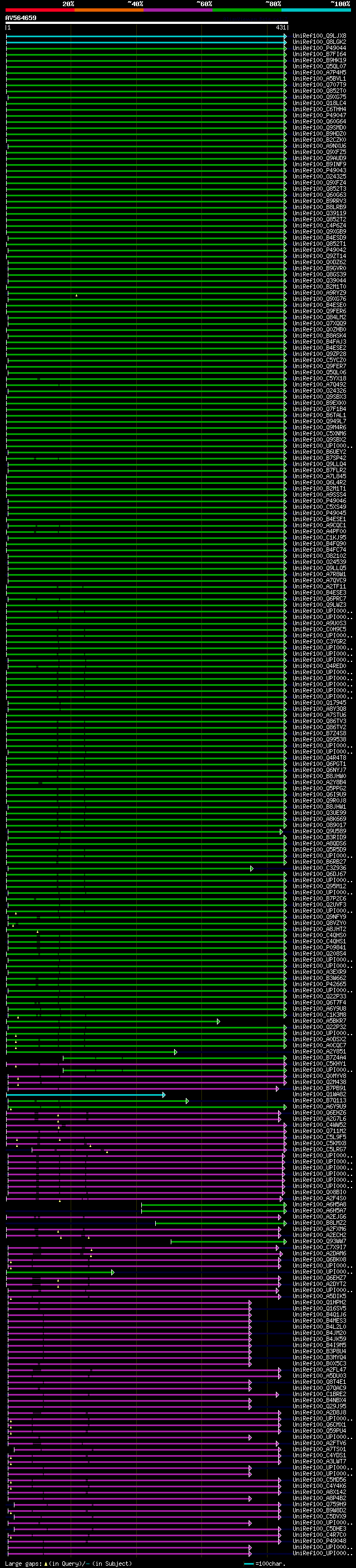356x1568 pixels.
Task: Select the UniRef100_Q711M2 label
Action: pos(319,1131)
